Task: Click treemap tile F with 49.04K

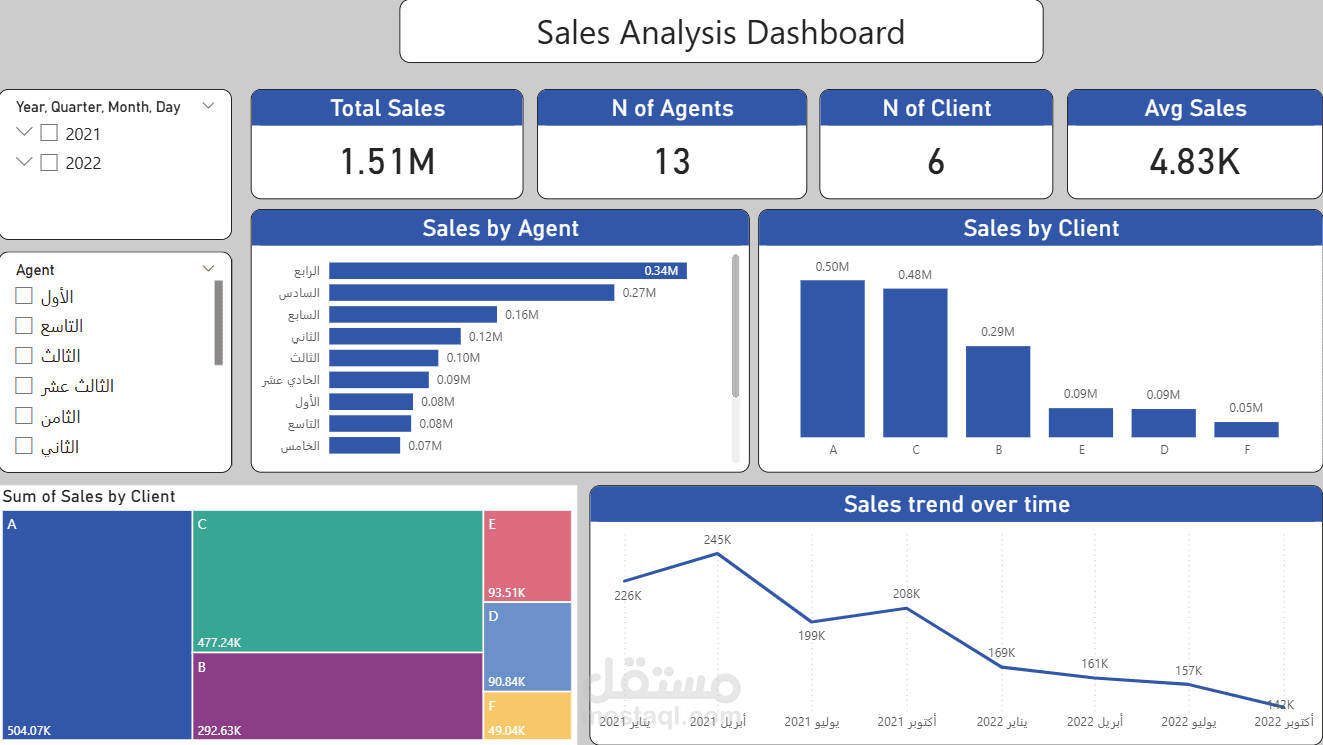Action: (528, 715)
